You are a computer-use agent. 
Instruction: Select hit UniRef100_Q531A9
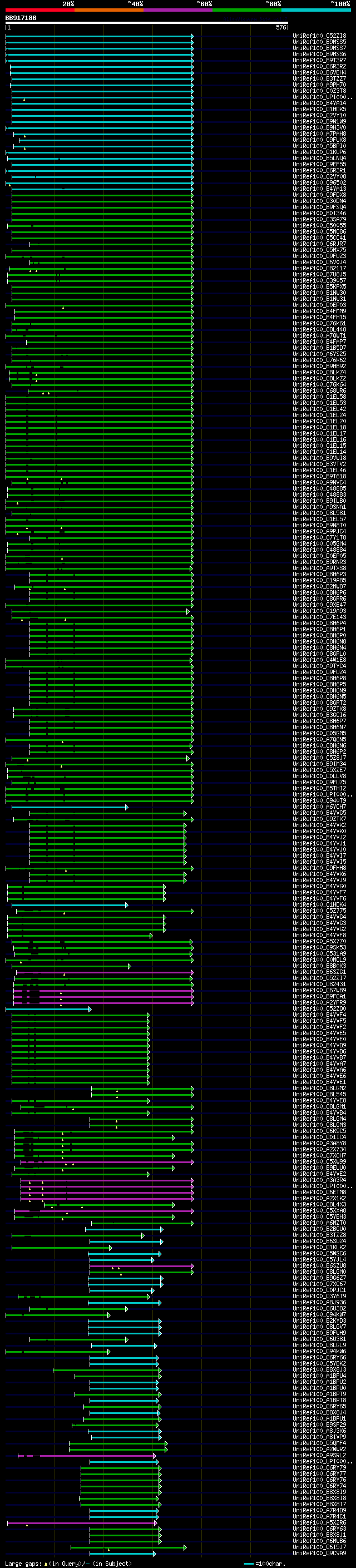(x=319, y=953)
